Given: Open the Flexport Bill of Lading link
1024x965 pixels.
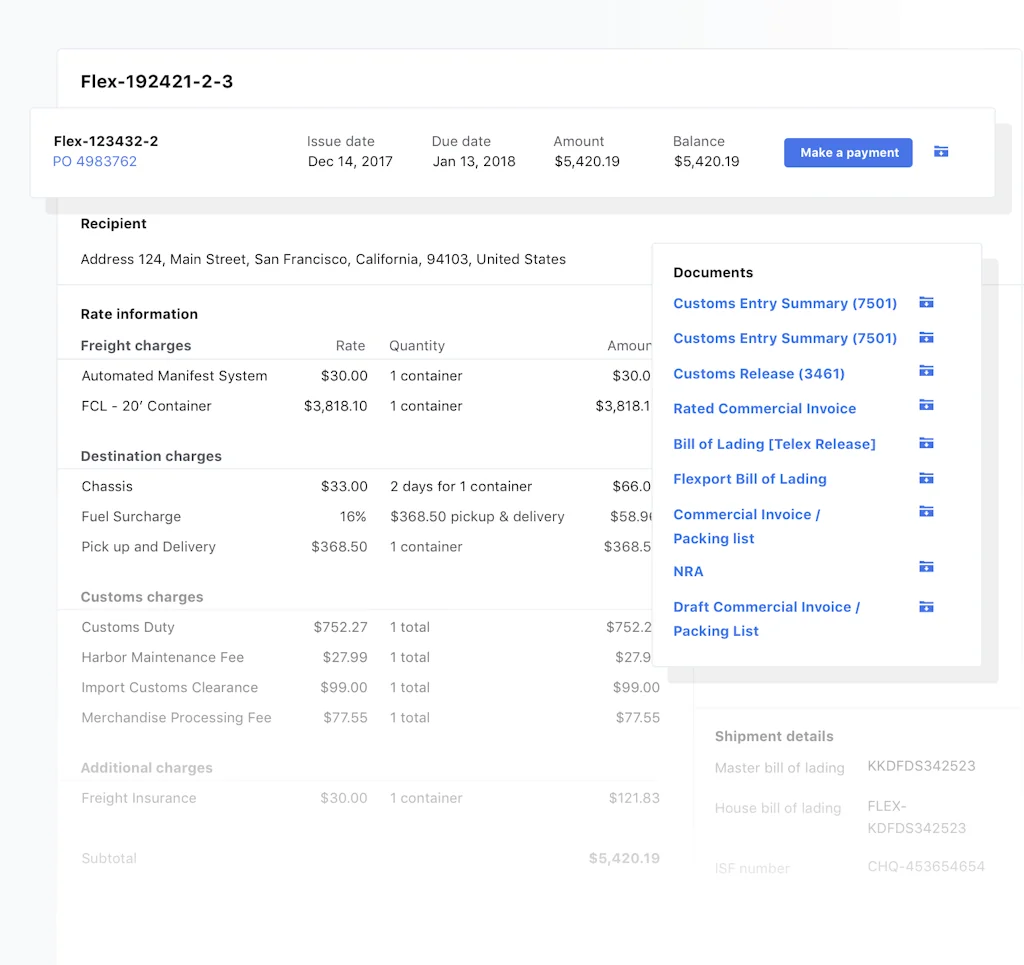Looking at the screenshot, I should coord(750,478).
